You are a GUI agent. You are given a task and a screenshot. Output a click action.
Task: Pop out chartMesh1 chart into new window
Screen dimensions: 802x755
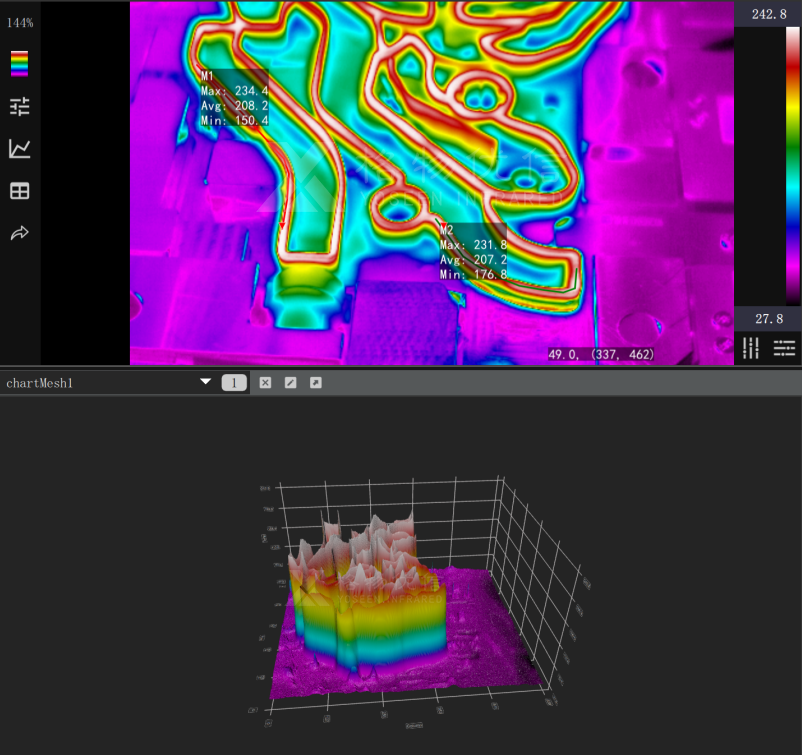[316, 383]
